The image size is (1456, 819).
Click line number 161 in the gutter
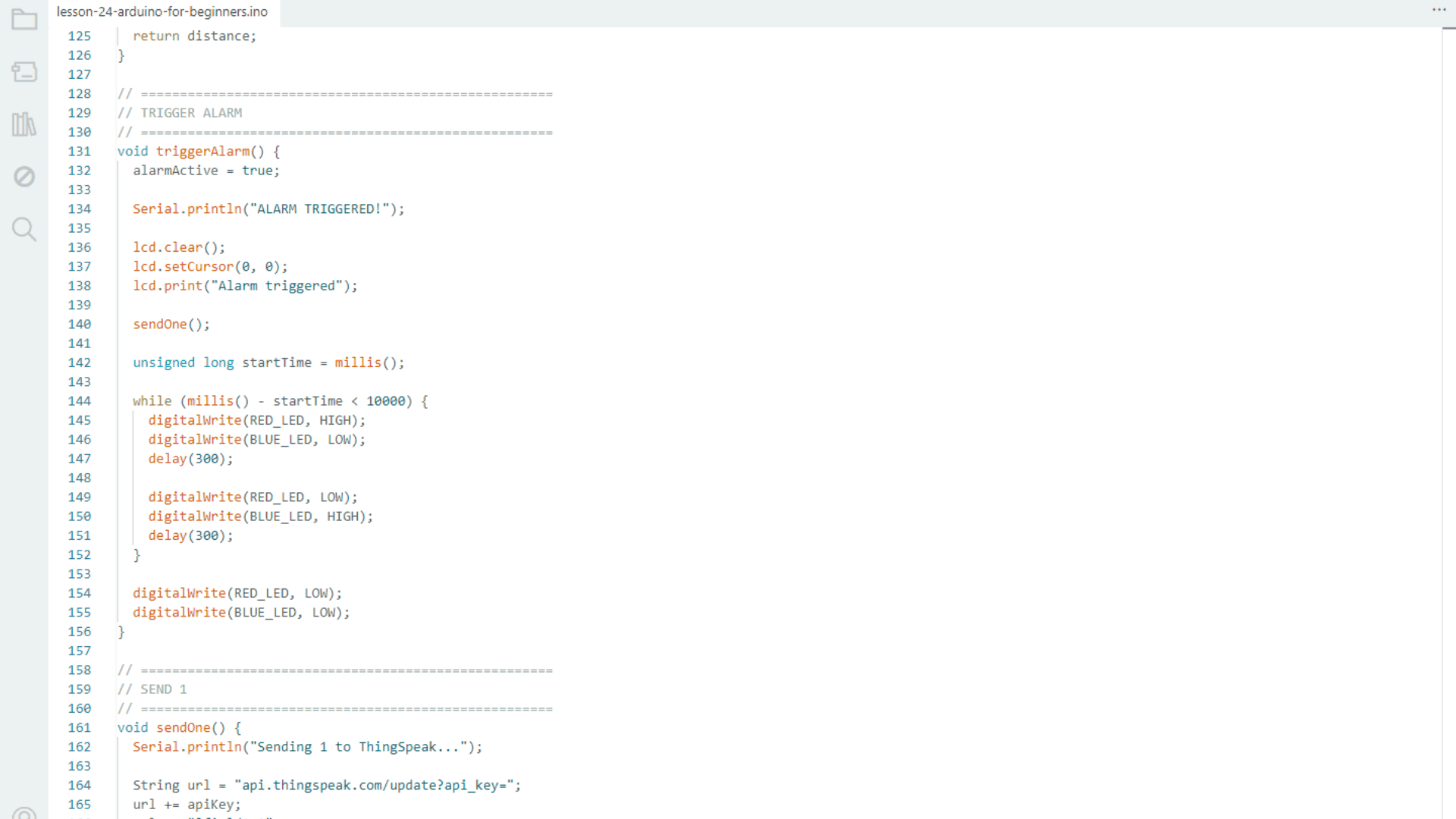click(x=80, y=728)
